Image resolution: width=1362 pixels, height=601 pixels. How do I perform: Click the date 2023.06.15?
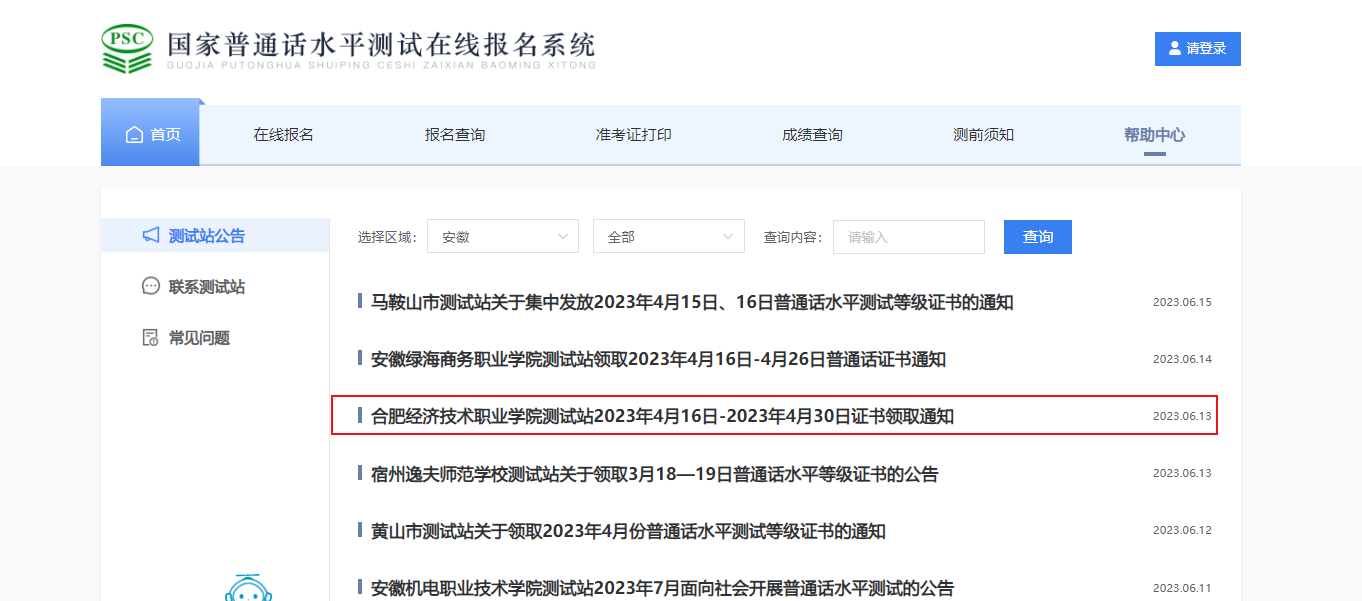(1182, 302)
